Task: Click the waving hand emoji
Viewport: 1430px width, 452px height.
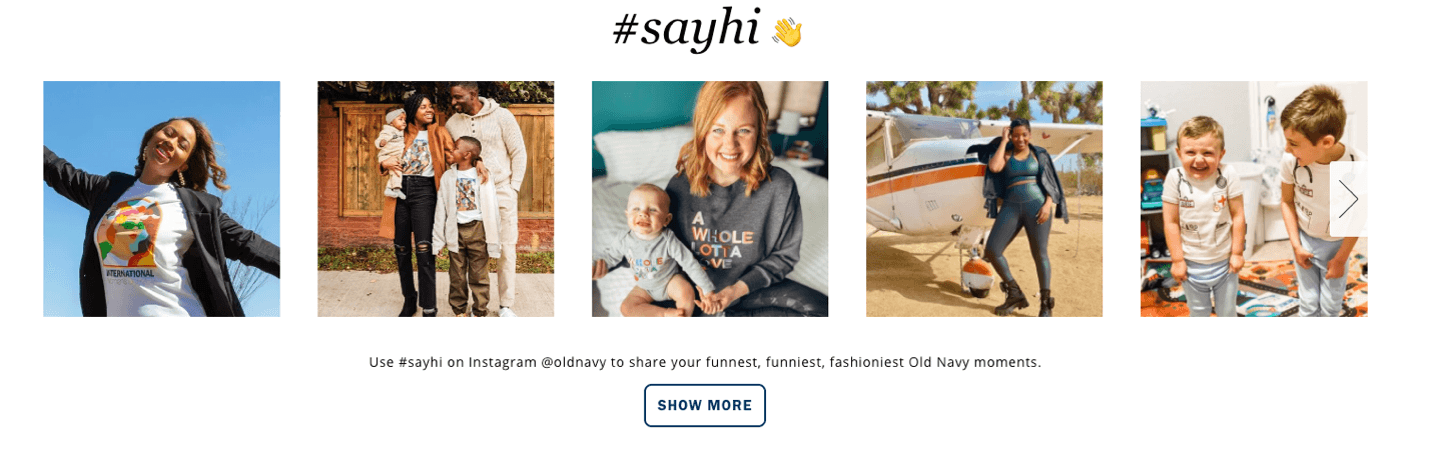Action: pos(787,32)
